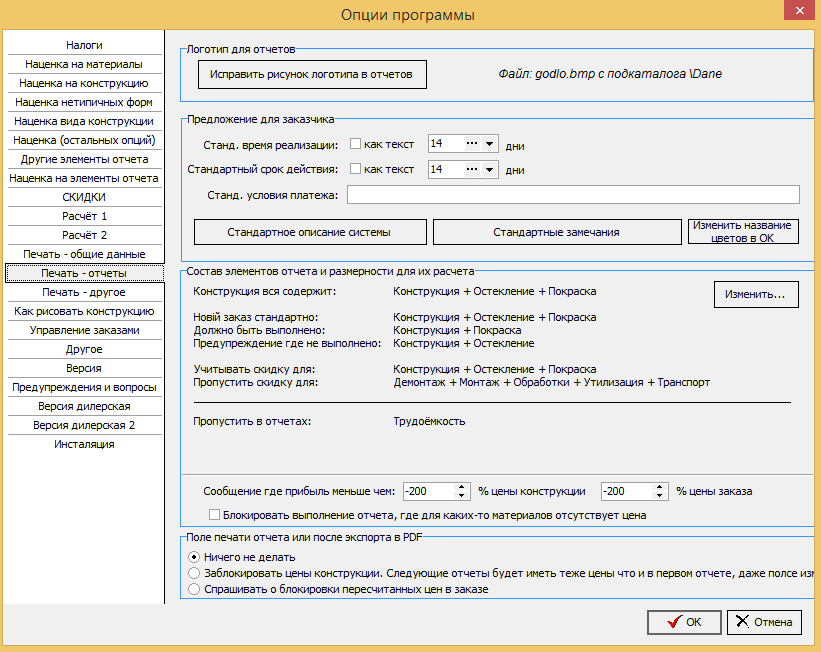Image resolution: width=821 pixels, height=652 pixels.
Task: Select 'Заблокировать цены конструкции' radio option
Action: (194, 573)
